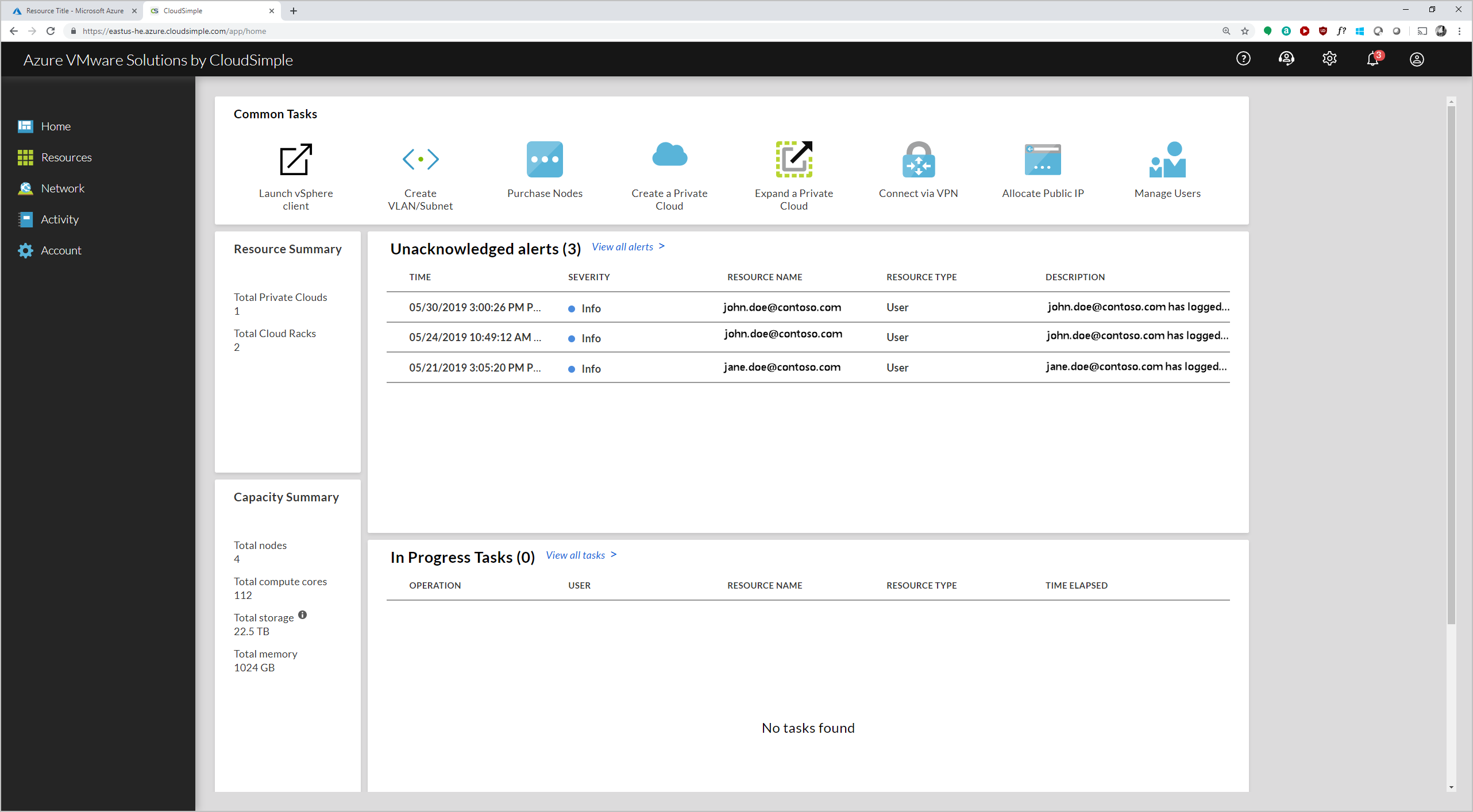The height and width of the screenshot is (812, 1473).
Task: Open the Resources sidebar menu item
Action: [66, 157]
